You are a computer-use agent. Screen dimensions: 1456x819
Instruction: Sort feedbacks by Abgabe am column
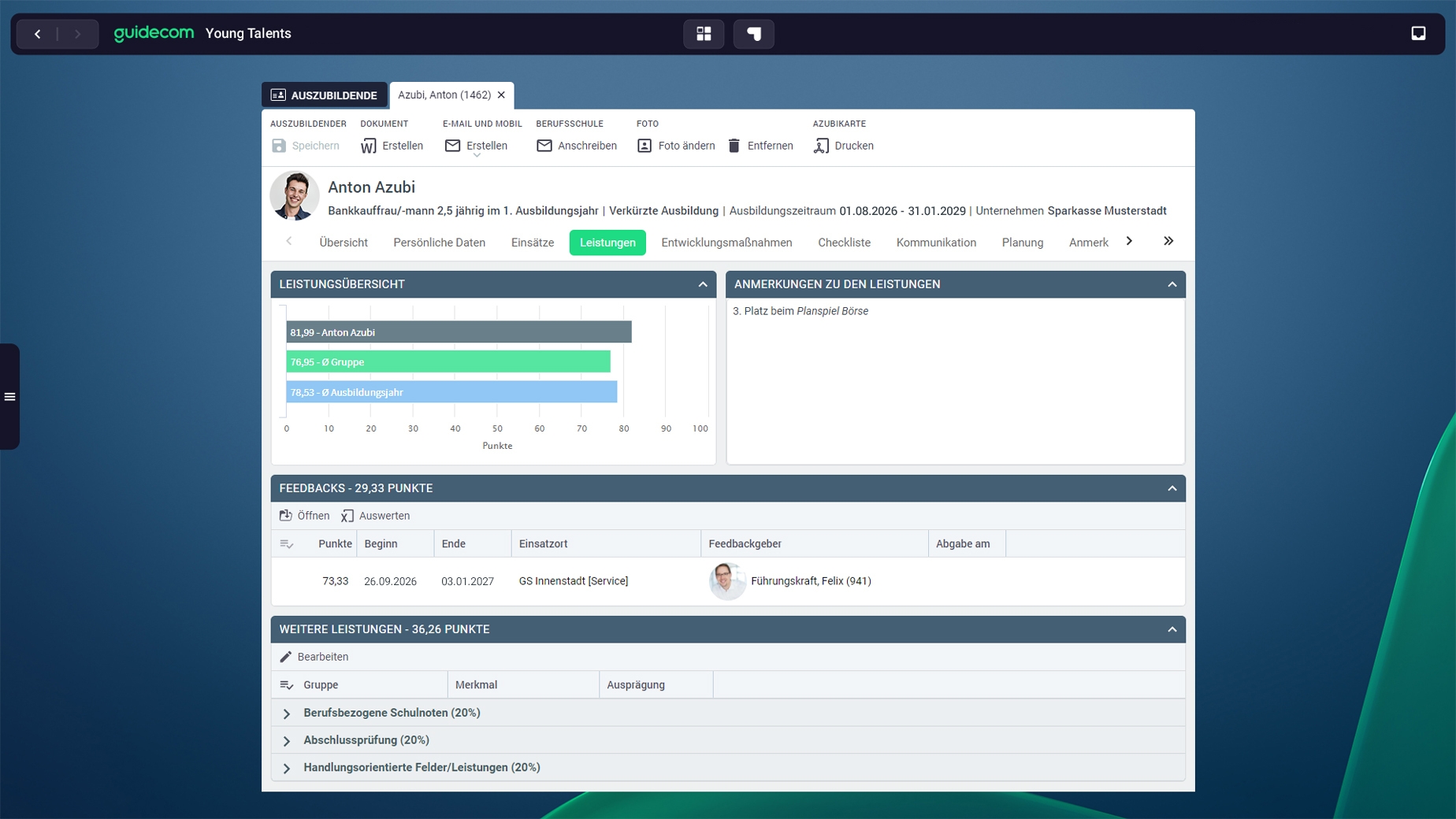pos(967,543)
